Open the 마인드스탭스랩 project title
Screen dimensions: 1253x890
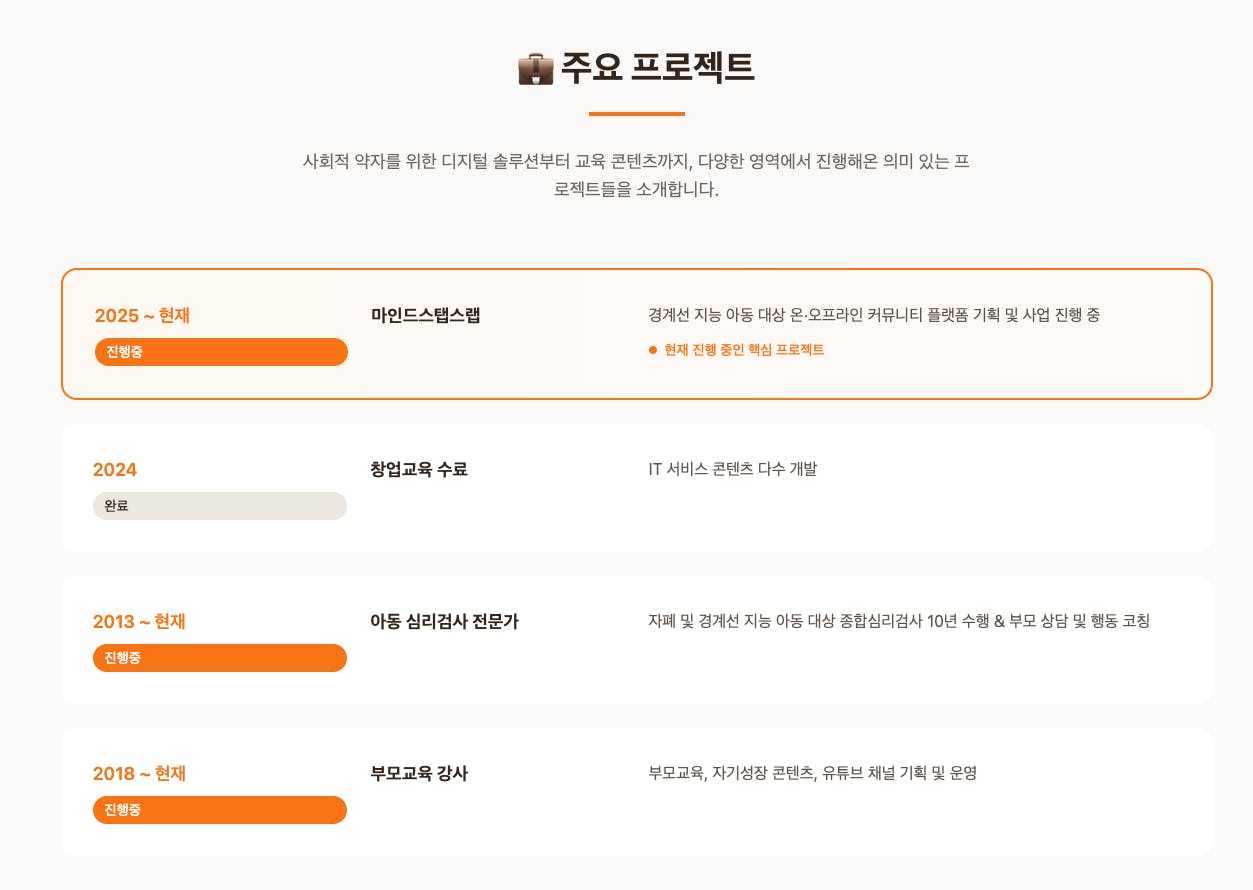pos(425,316)
